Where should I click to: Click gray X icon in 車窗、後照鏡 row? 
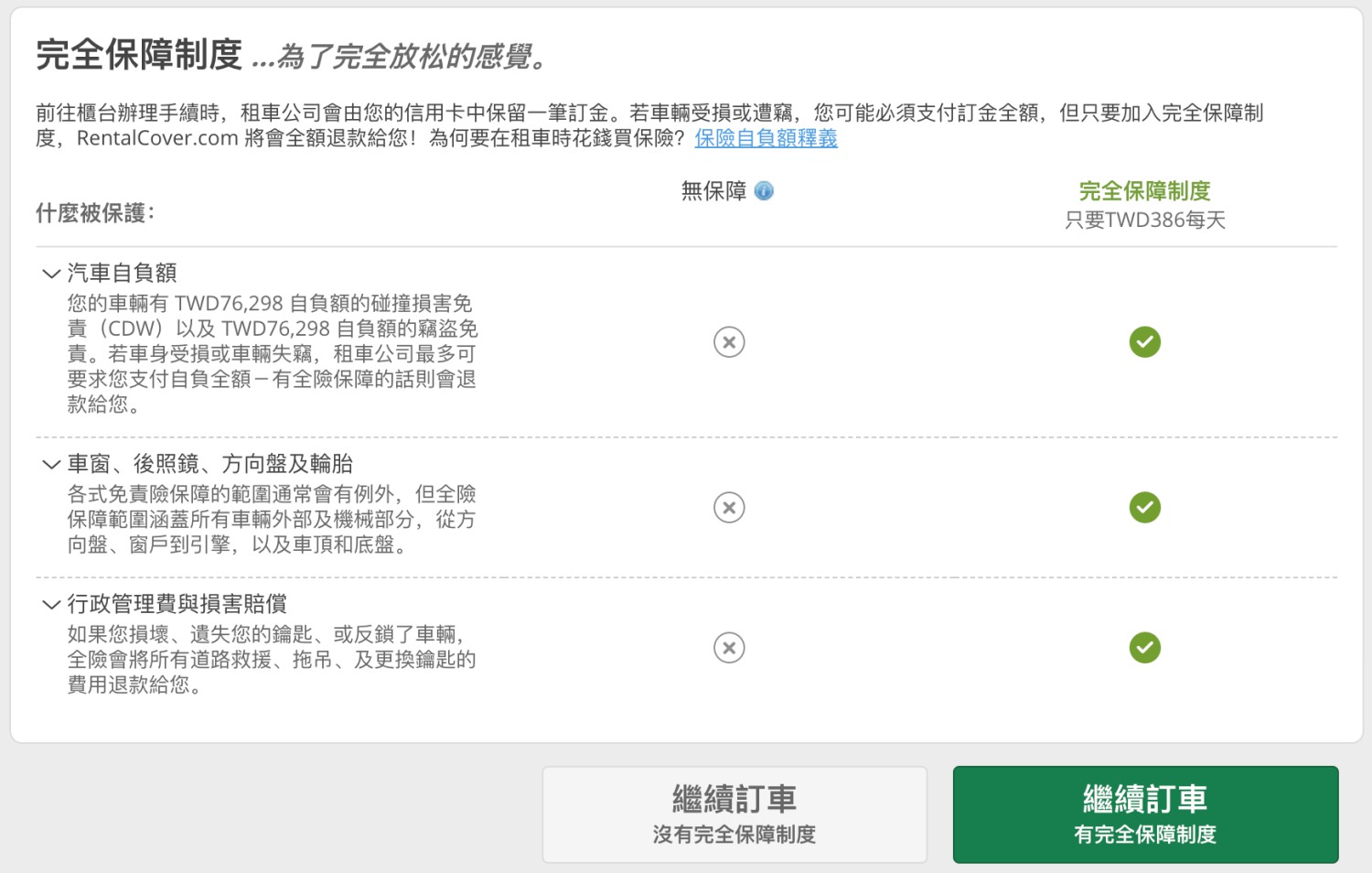pos(729,507)
